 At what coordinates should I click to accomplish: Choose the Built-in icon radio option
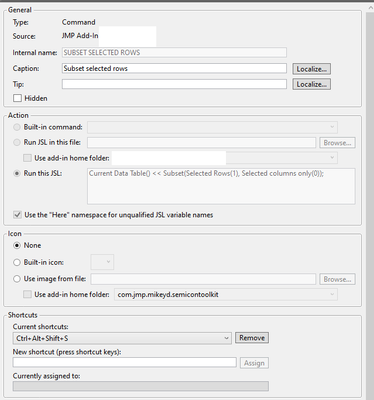pyautogui.click(x=17, y=262)
